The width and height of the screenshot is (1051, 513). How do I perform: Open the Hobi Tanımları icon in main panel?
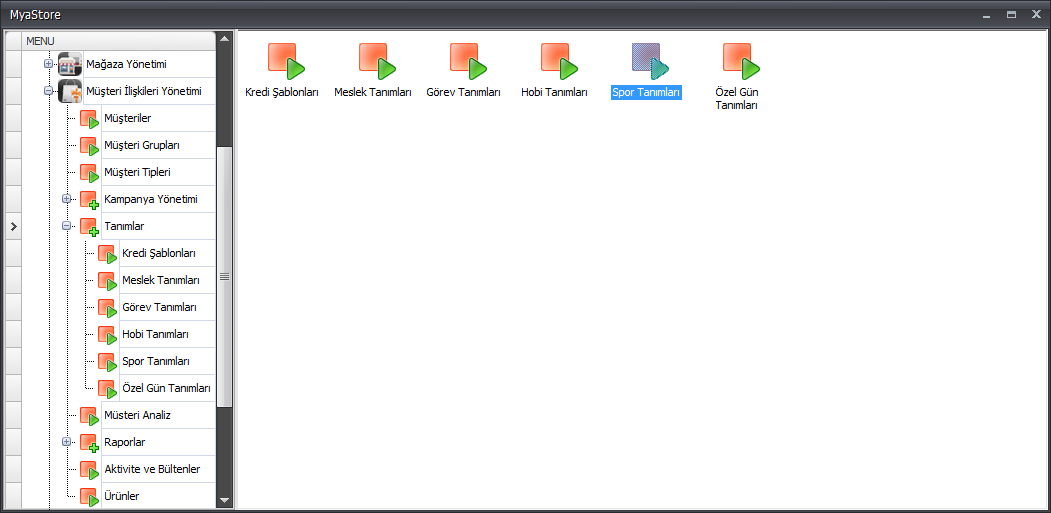pyautogui.click(x=557, y=62)
